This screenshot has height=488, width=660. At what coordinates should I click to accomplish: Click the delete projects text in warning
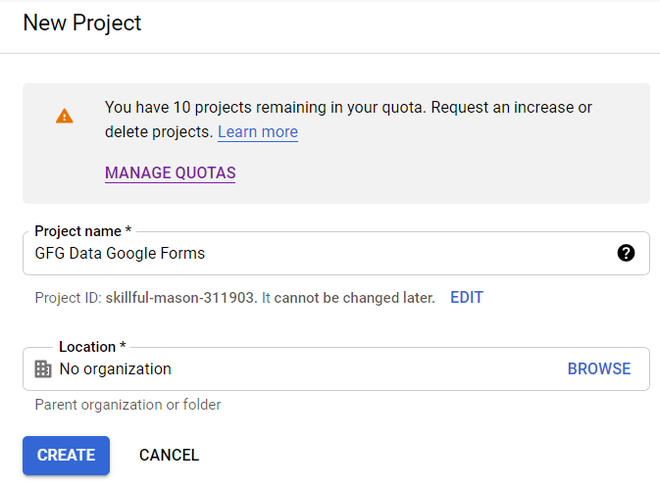pos(158,132)
